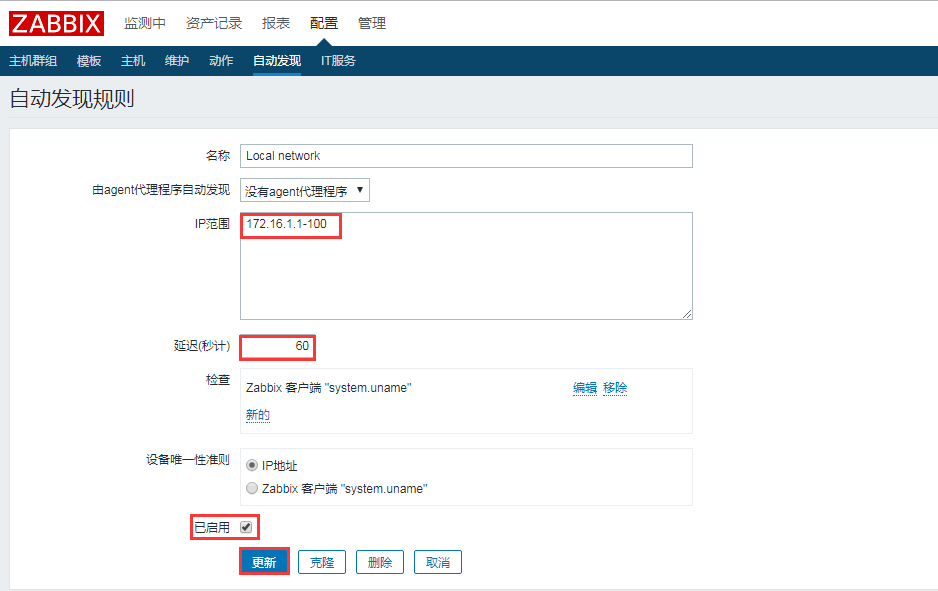
Task: Click the Zabbix 客户端 "system.uname" check text
Action: [328, 388]
